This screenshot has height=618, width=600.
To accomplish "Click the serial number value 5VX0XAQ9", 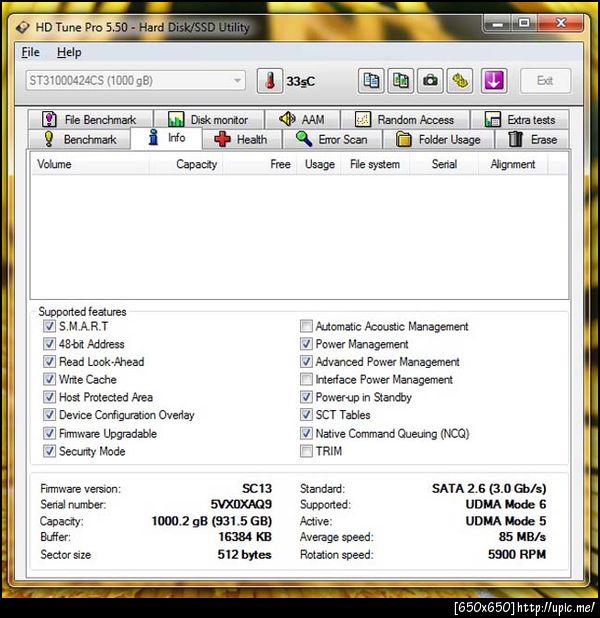I will pyautogui.click(x=241, y=504).
